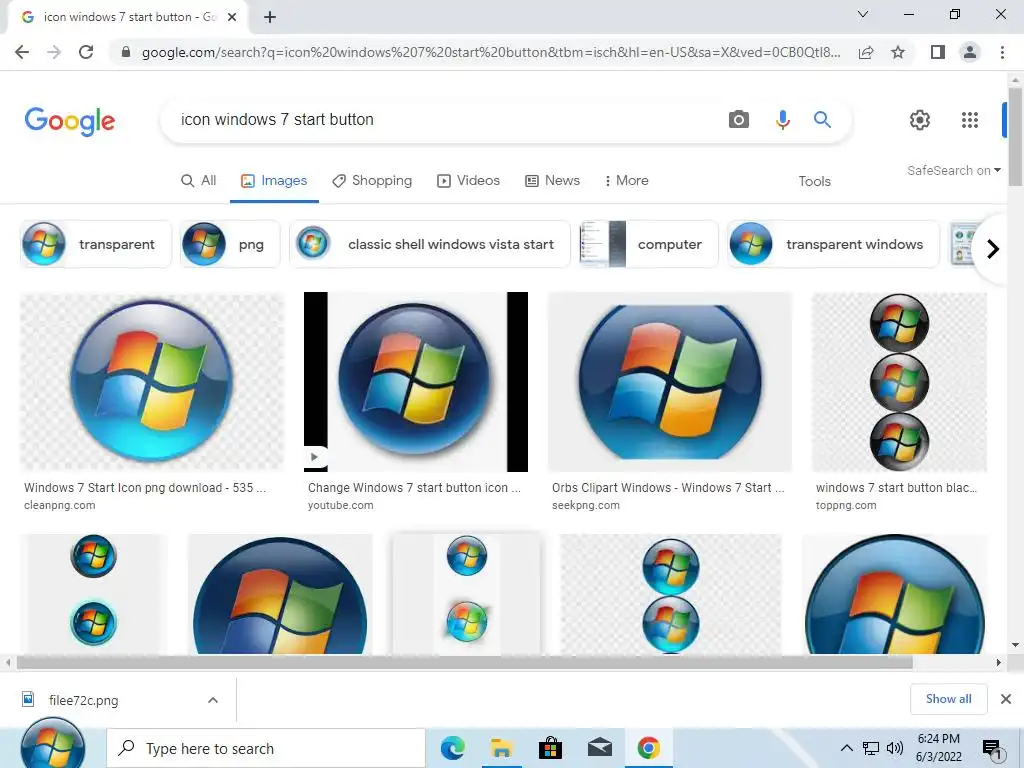The height and width of the screenshot is (768, 1024).
Task: Open network status tray icon
Action: [871, 748]
